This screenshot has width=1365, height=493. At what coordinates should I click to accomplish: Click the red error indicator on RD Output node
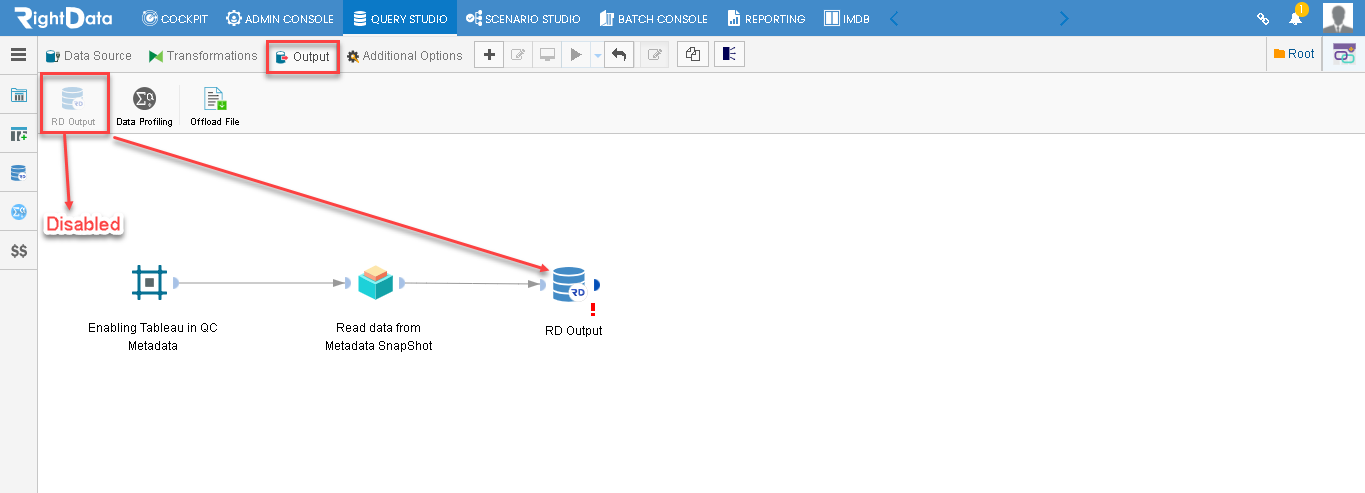click(x=593, y=309)
